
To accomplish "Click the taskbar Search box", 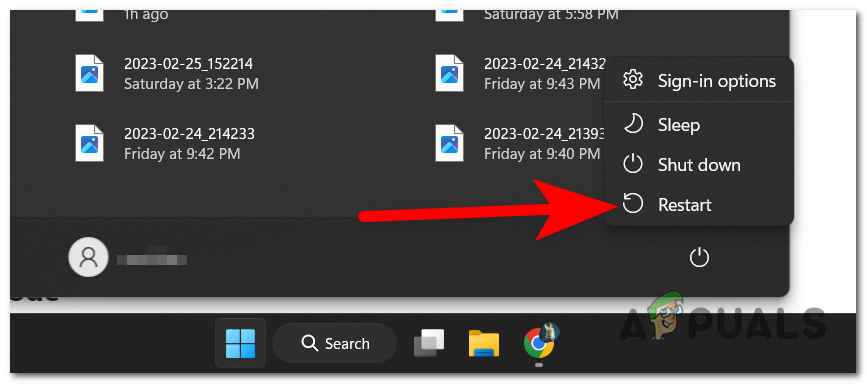I will click(x=335, y=343).
